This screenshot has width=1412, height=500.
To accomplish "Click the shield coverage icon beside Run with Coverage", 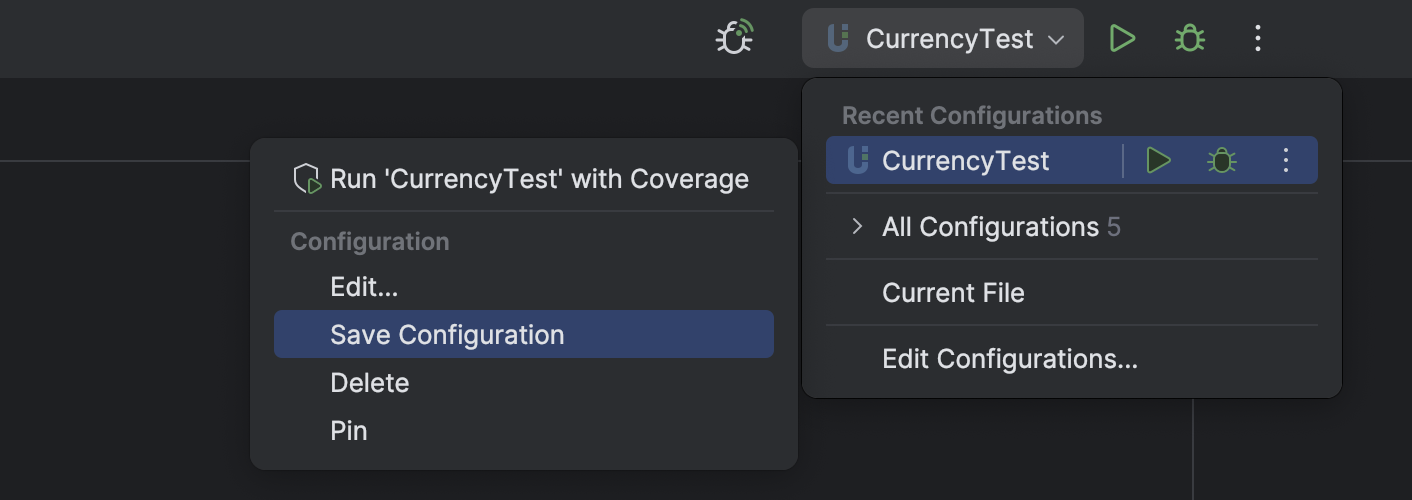I will [x=306, y=180].
